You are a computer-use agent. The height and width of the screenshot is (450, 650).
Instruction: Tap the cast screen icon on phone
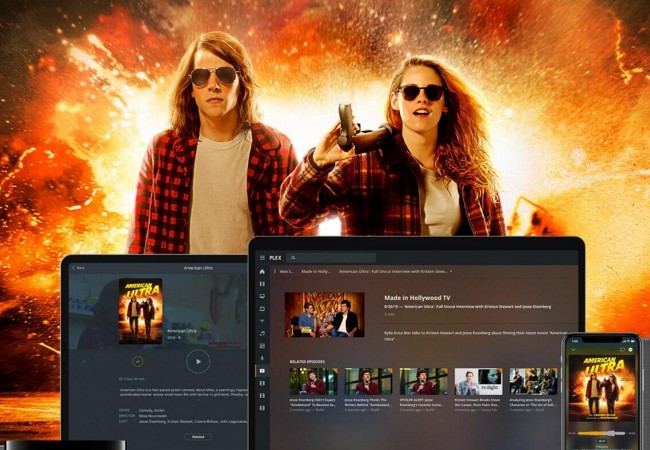coord(622,350)
